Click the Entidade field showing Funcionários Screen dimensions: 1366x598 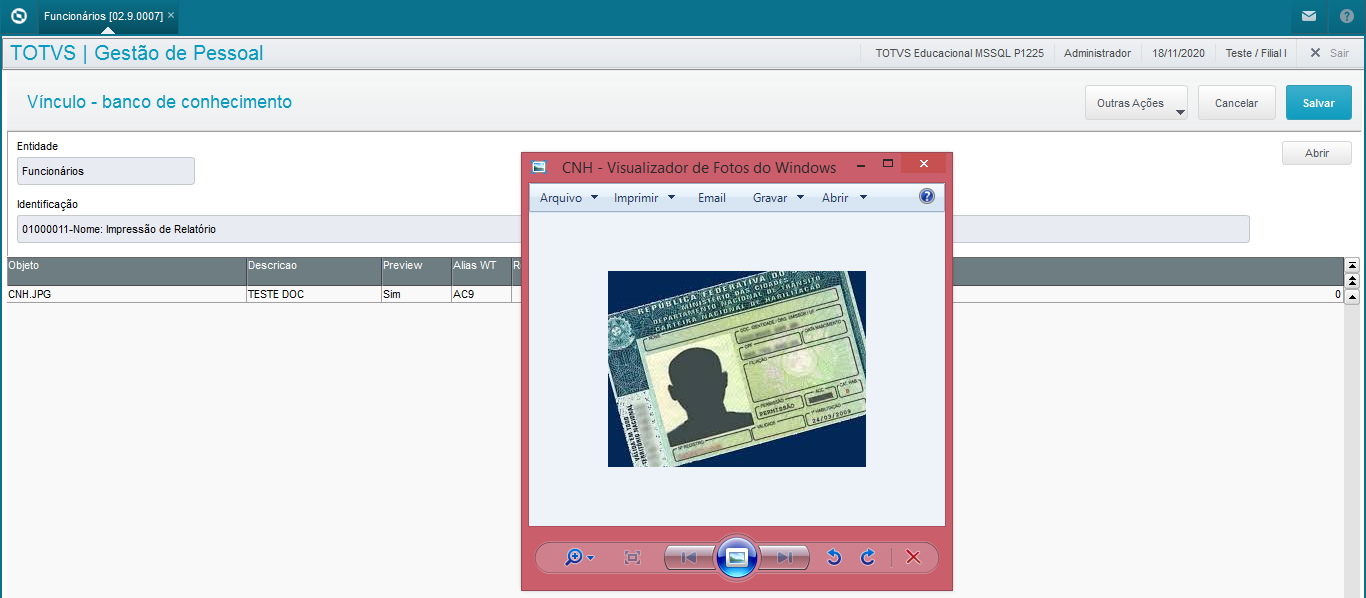[x=105, y=171]
